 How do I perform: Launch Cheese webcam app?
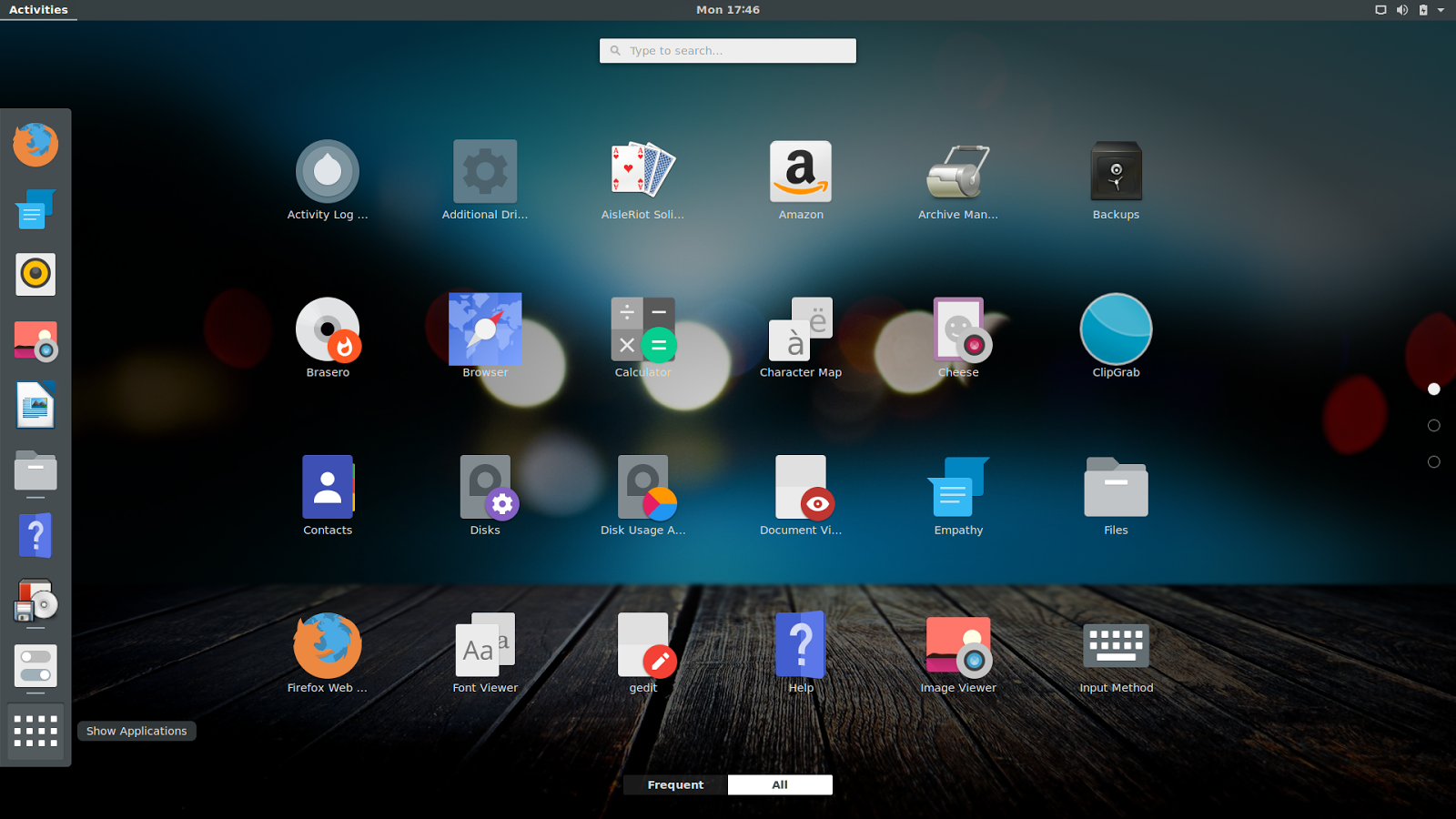click(958, 338)
